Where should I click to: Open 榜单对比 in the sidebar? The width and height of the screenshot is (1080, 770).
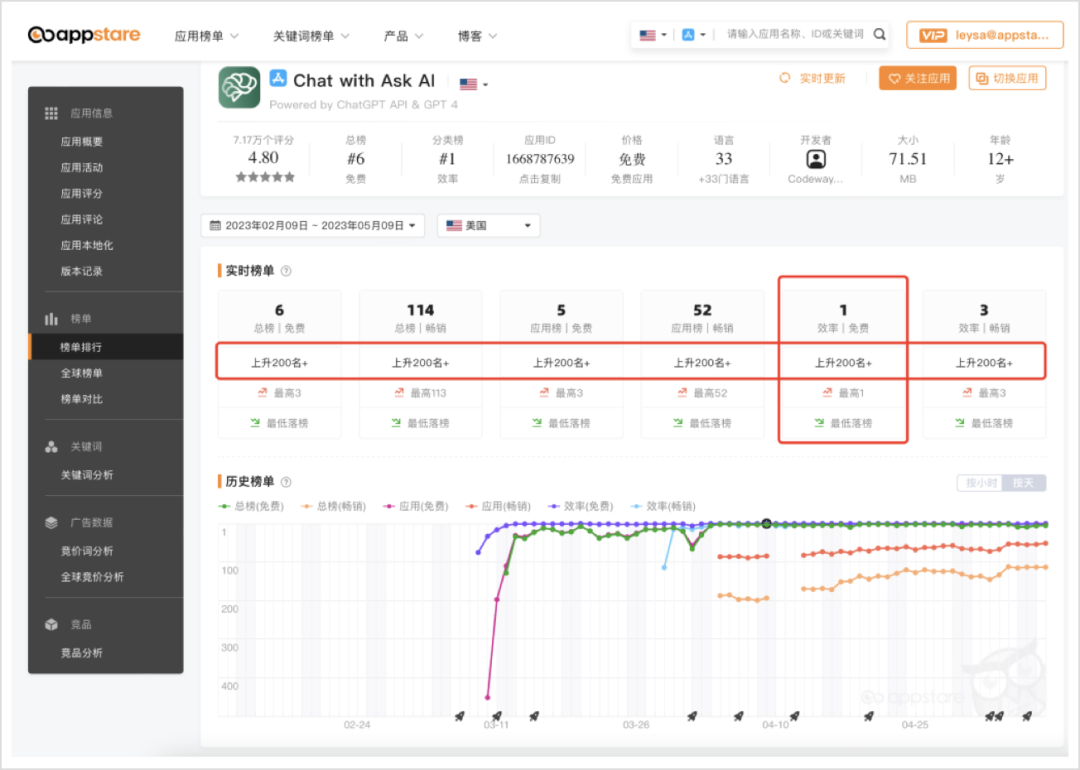click(x=81, y=399)
